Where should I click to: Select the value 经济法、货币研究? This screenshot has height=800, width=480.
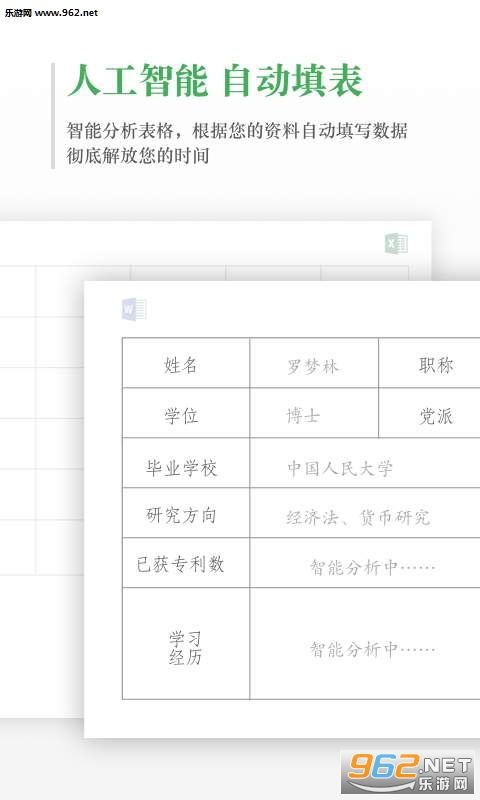pyautogui.click(x=358, y=517)
